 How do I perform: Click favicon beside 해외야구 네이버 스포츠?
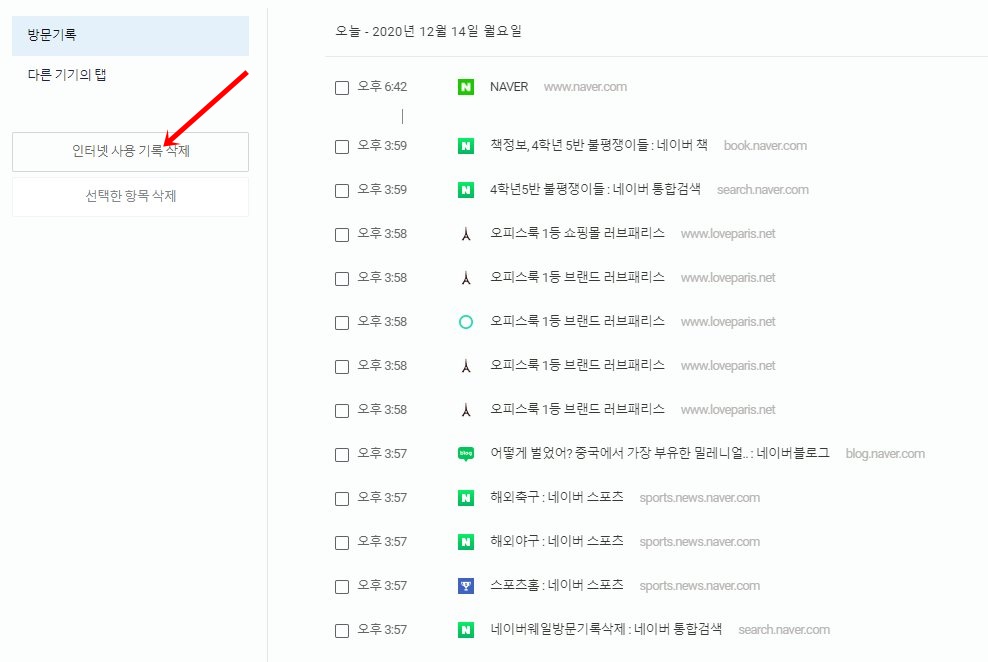466,542
